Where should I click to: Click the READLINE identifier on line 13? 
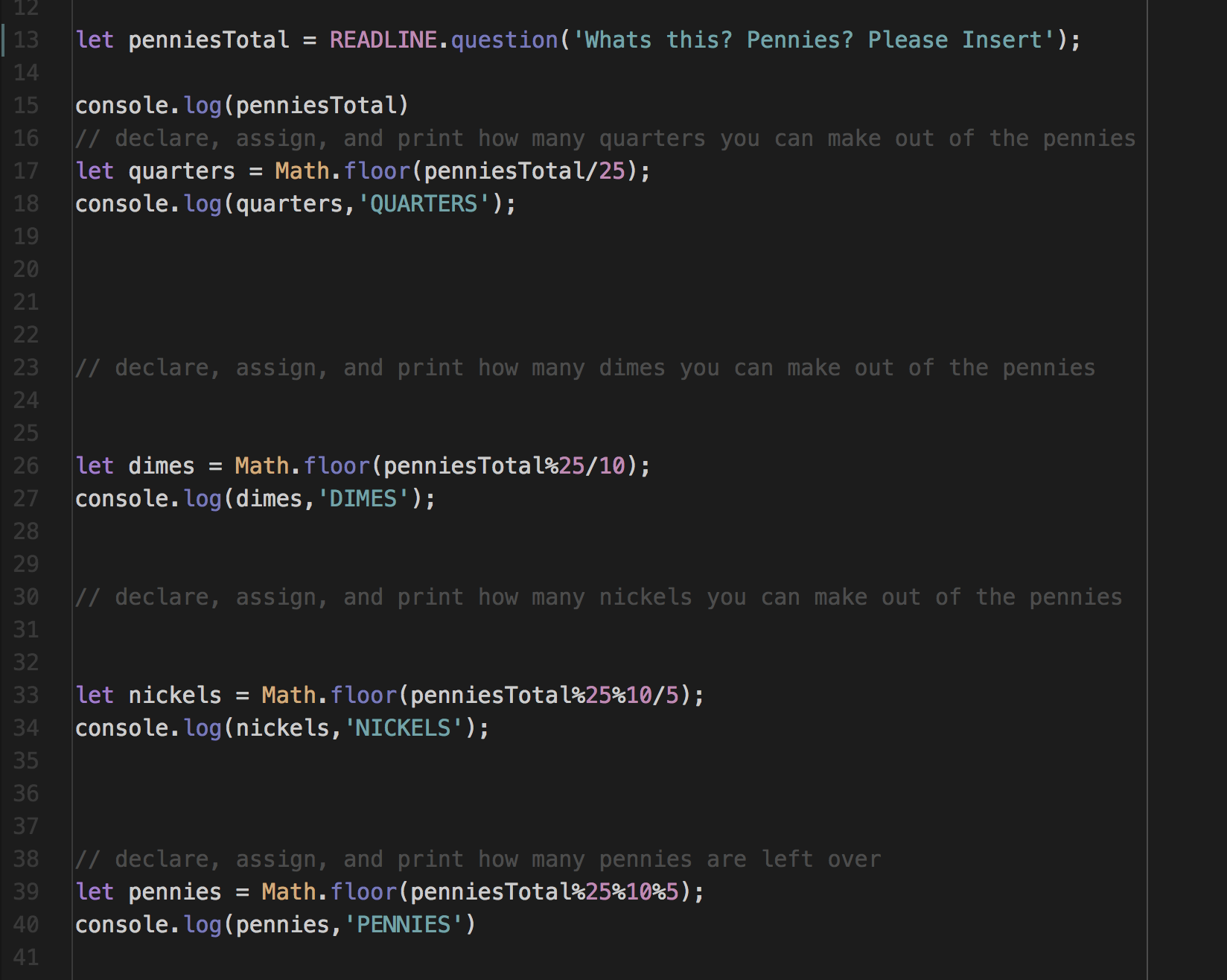pyautogui.click(x=383, y=39)
